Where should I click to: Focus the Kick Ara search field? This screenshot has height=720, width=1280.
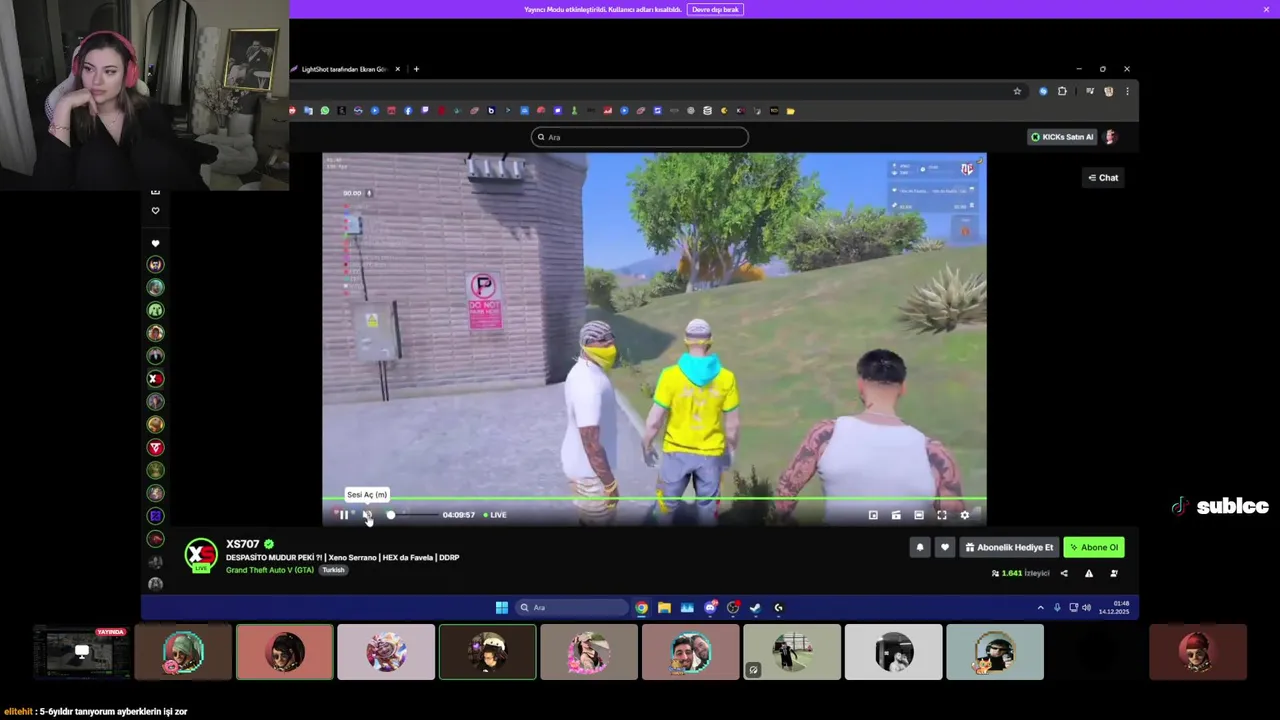click(x=640, y=137)
